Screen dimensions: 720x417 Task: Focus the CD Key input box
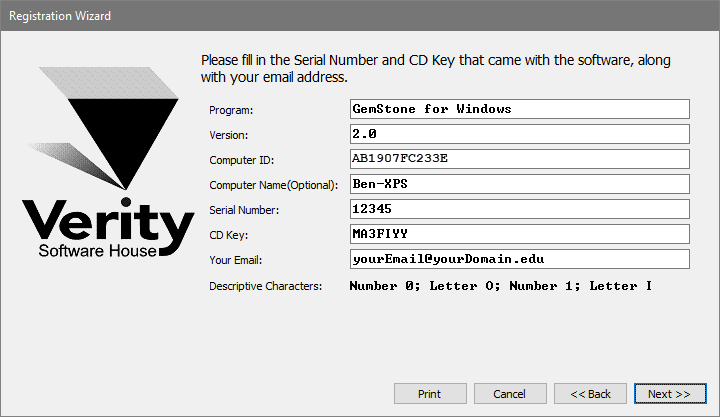(x=519, y=234)
